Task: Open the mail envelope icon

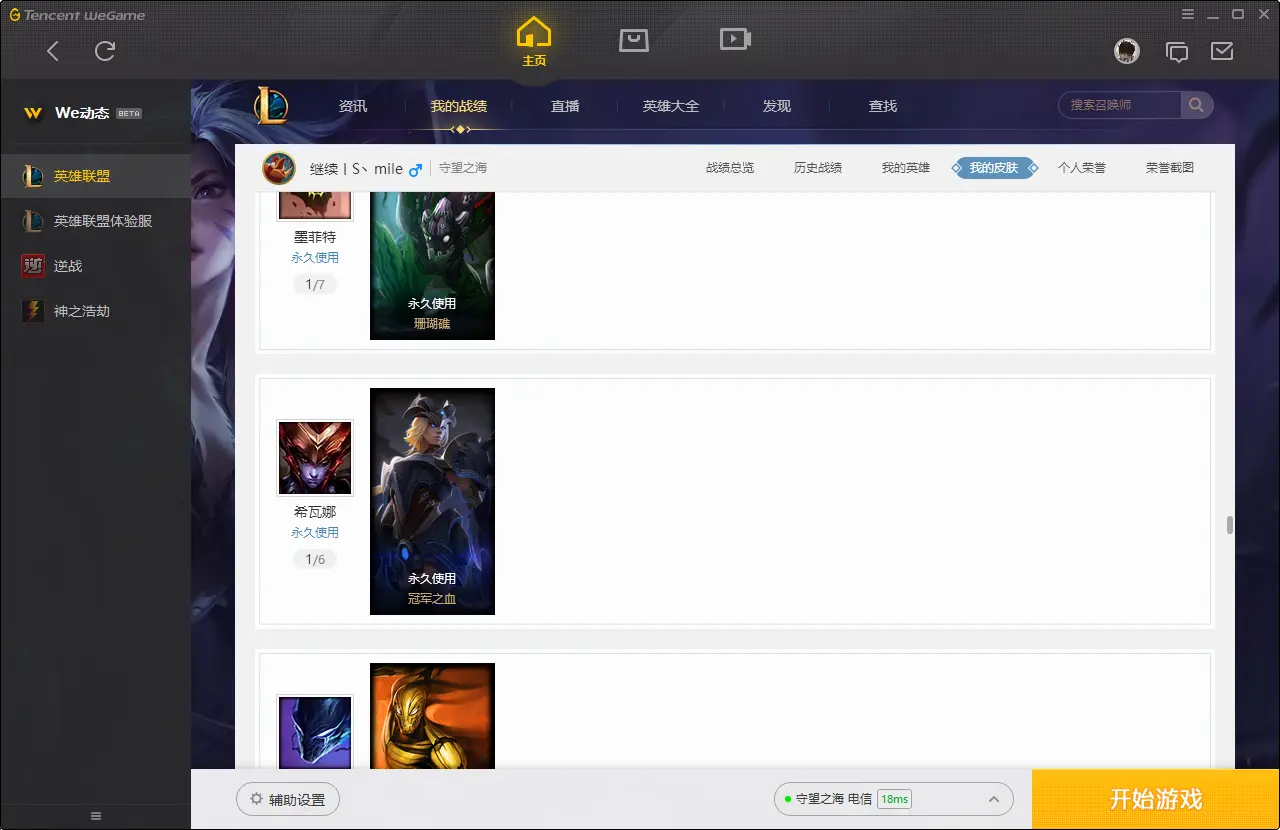Action: click(x=1222, y=51)
